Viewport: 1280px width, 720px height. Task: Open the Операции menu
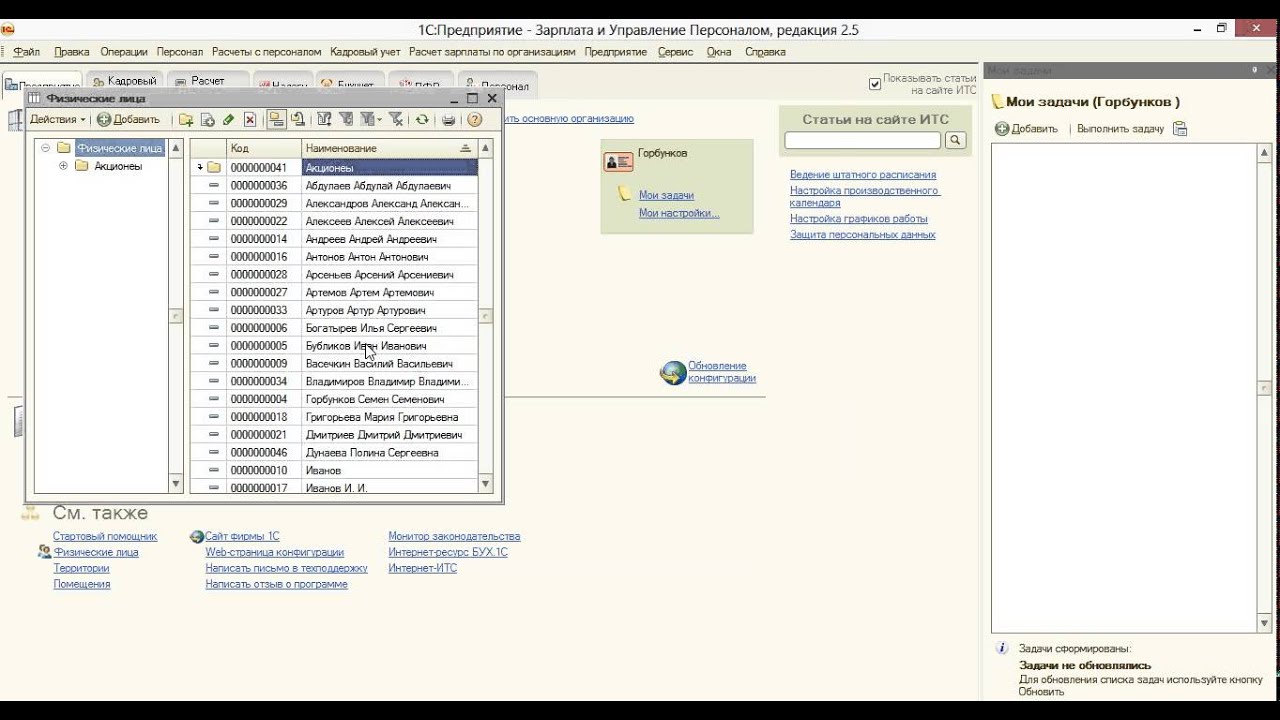(x=124, y=52)
